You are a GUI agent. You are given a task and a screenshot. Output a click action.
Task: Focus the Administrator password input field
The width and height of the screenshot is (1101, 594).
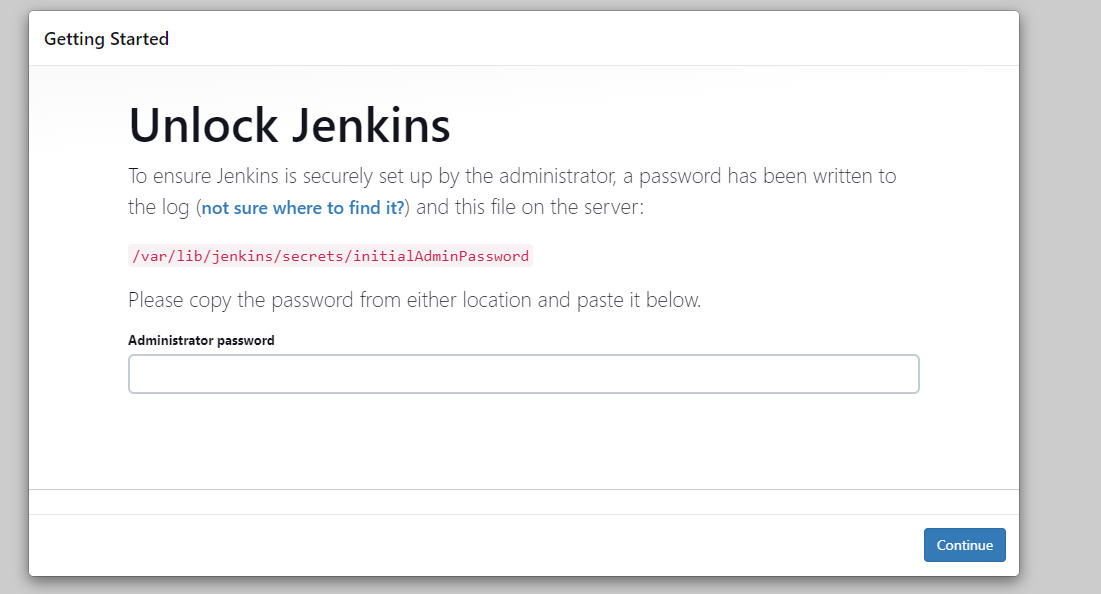point(523,374)
